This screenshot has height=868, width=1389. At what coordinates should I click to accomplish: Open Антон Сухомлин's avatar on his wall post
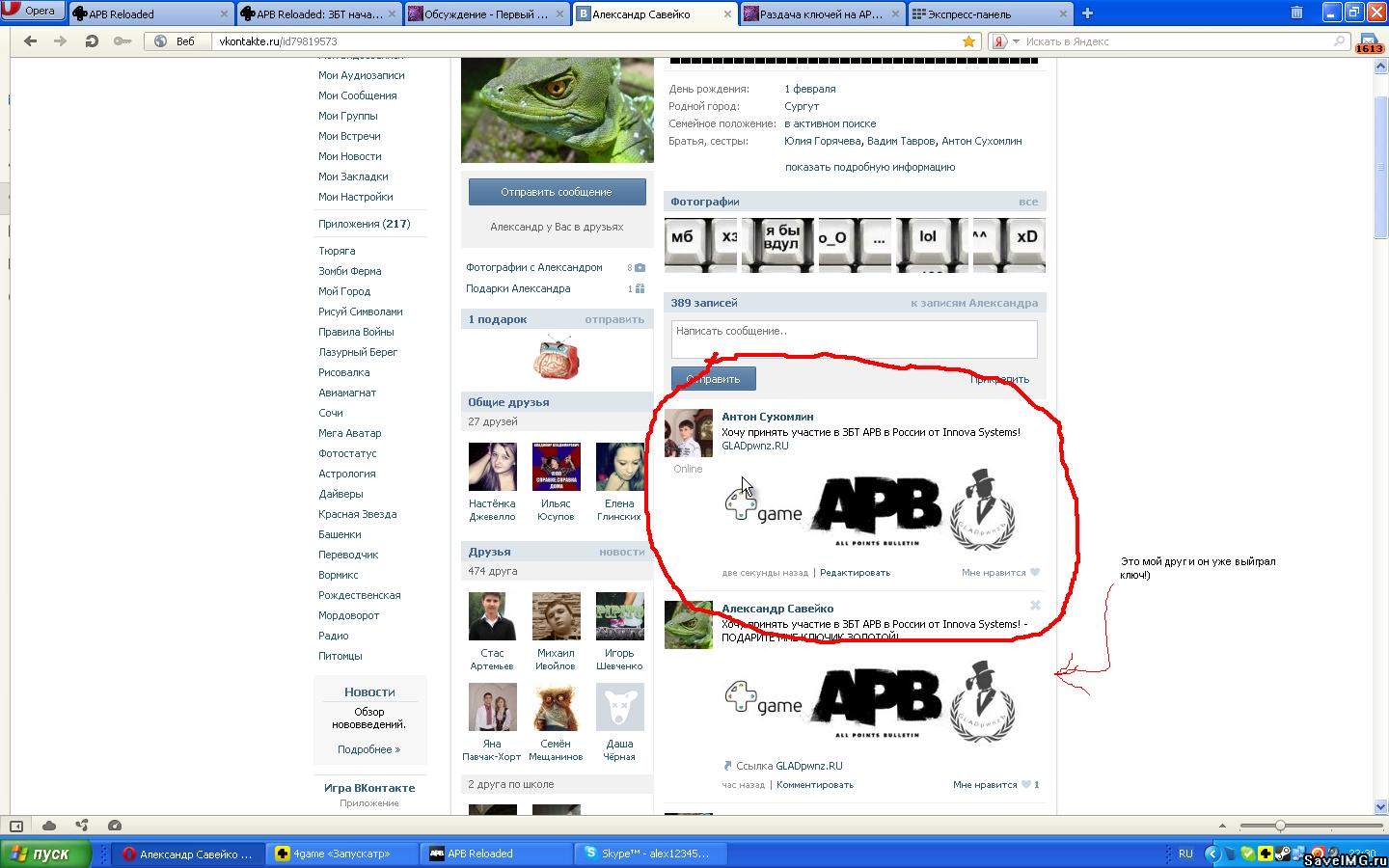pos(689,433)
